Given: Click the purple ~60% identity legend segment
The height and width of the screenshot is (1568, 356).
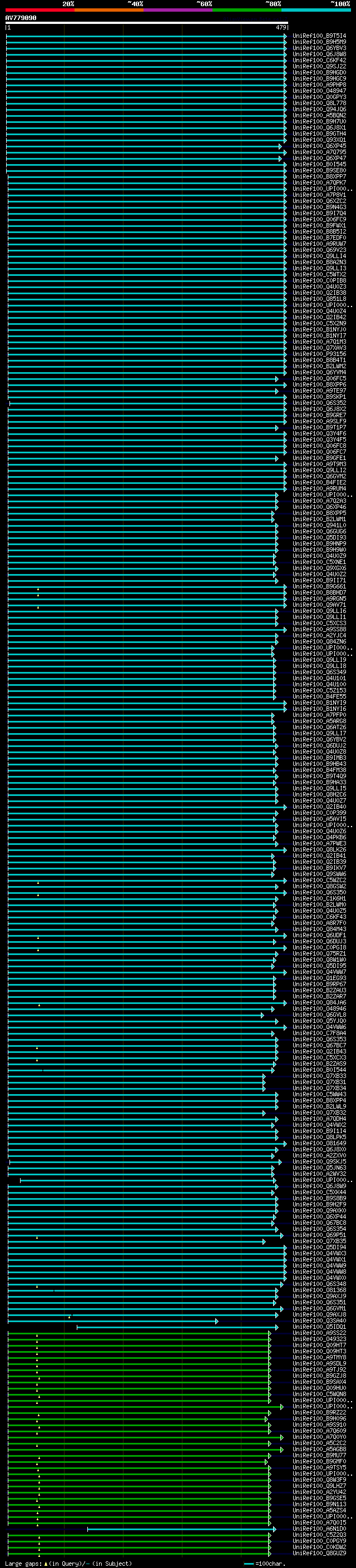Looking at the screenshot, I should [179, 11].
